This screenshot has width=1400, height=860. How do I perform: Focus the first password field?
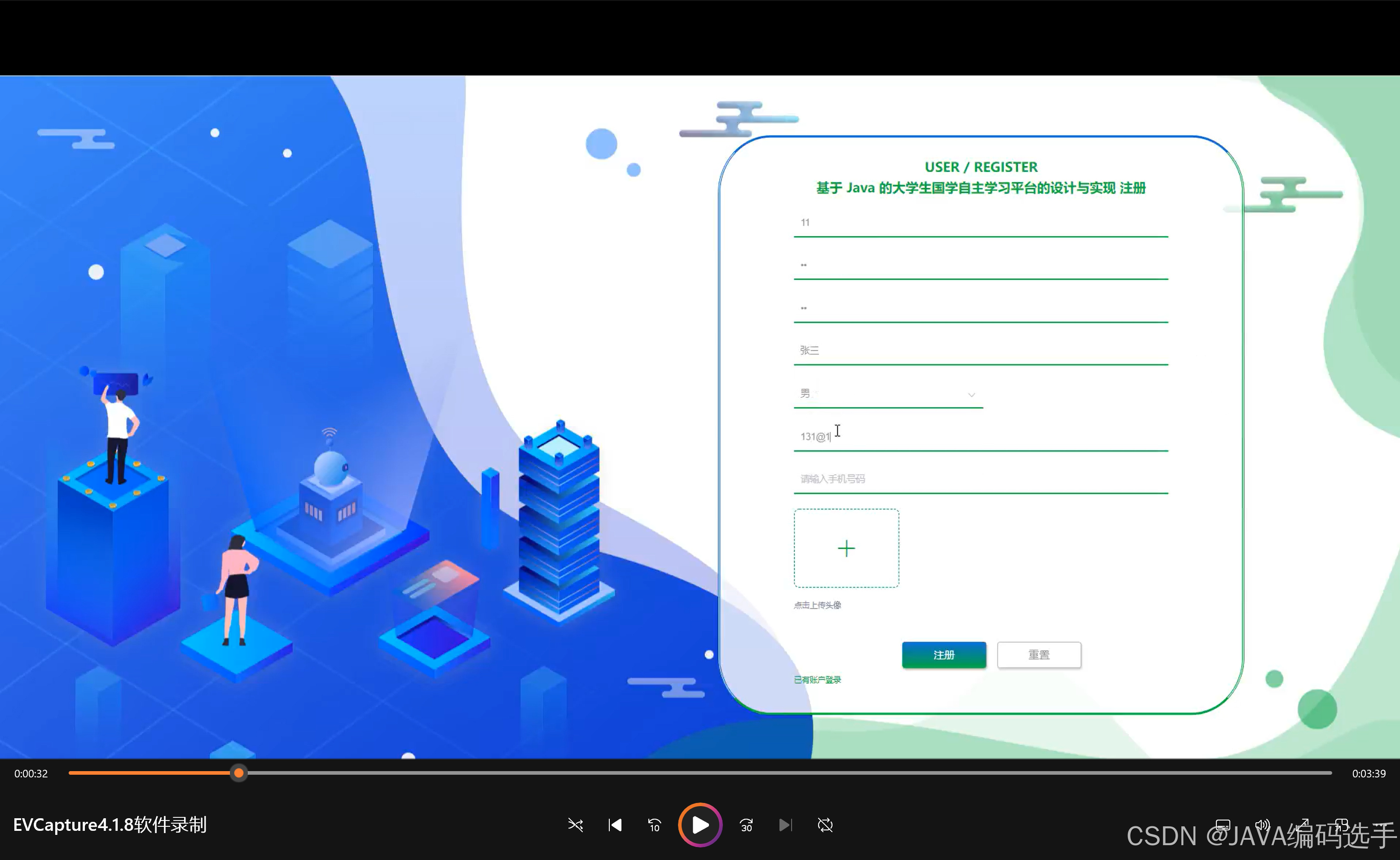981,266
